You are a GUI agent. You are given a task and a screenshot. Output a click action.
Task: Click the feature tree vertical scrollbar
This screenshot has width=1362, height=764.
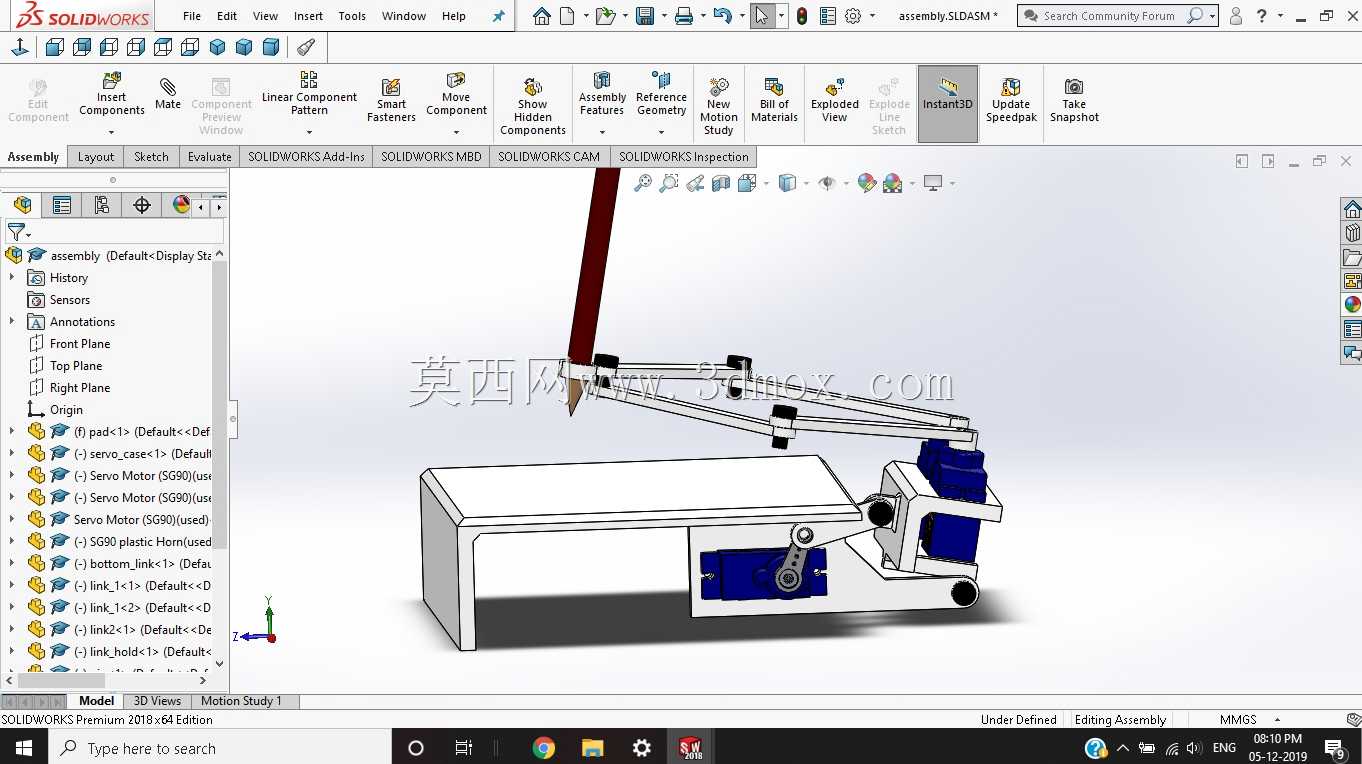tap(220, 404)
